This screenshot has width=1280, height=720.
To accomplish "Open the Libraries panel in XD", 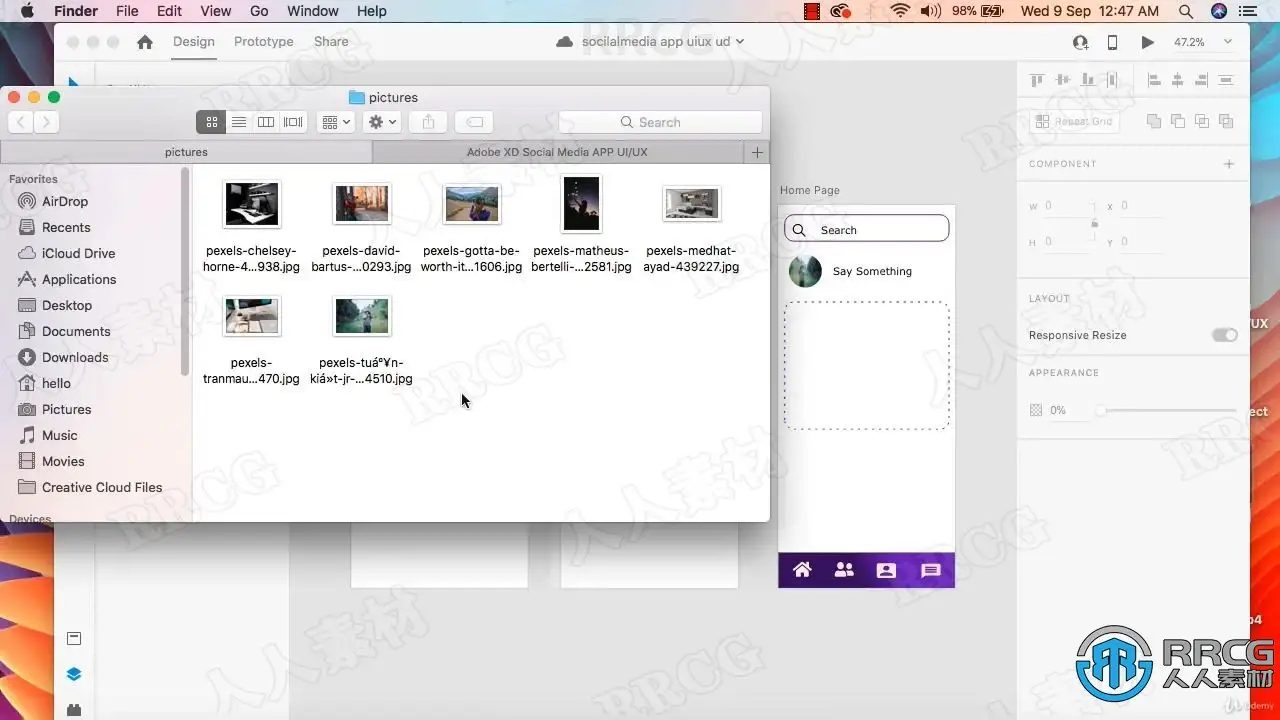I will pos(74,638).
